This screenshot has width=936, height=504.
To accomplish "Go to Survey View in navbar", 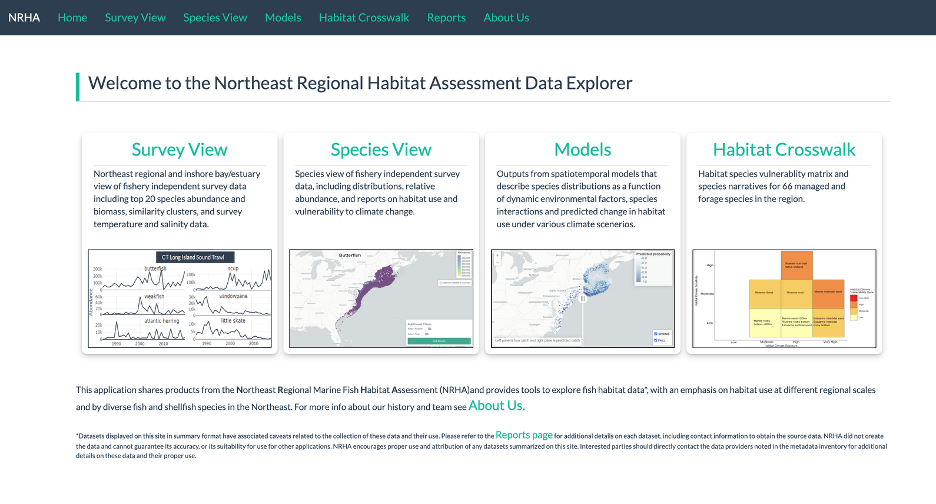I will (135, 17).
